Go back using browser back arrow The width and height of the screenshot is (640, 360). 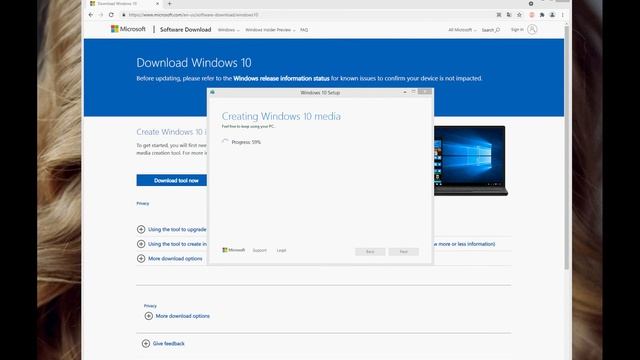coord(91,15)
